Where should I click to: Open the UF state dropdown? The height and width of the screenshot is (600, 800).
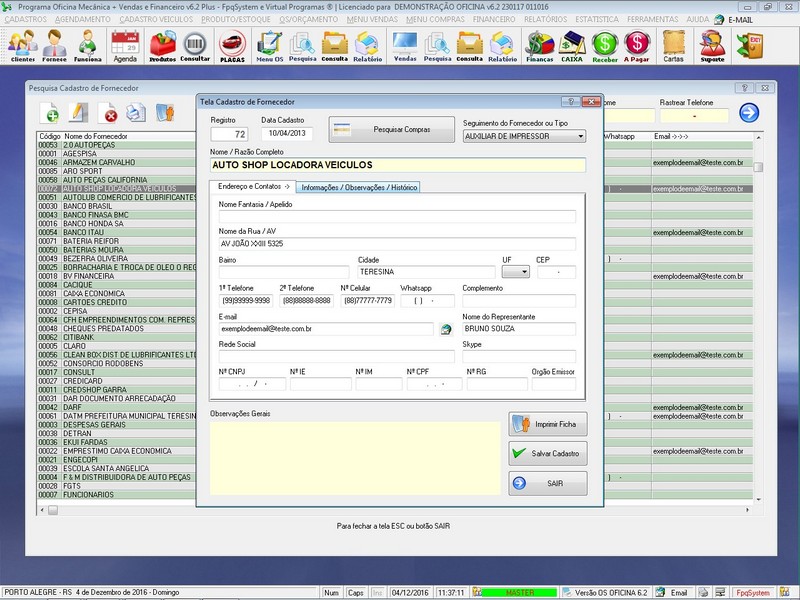516,272
